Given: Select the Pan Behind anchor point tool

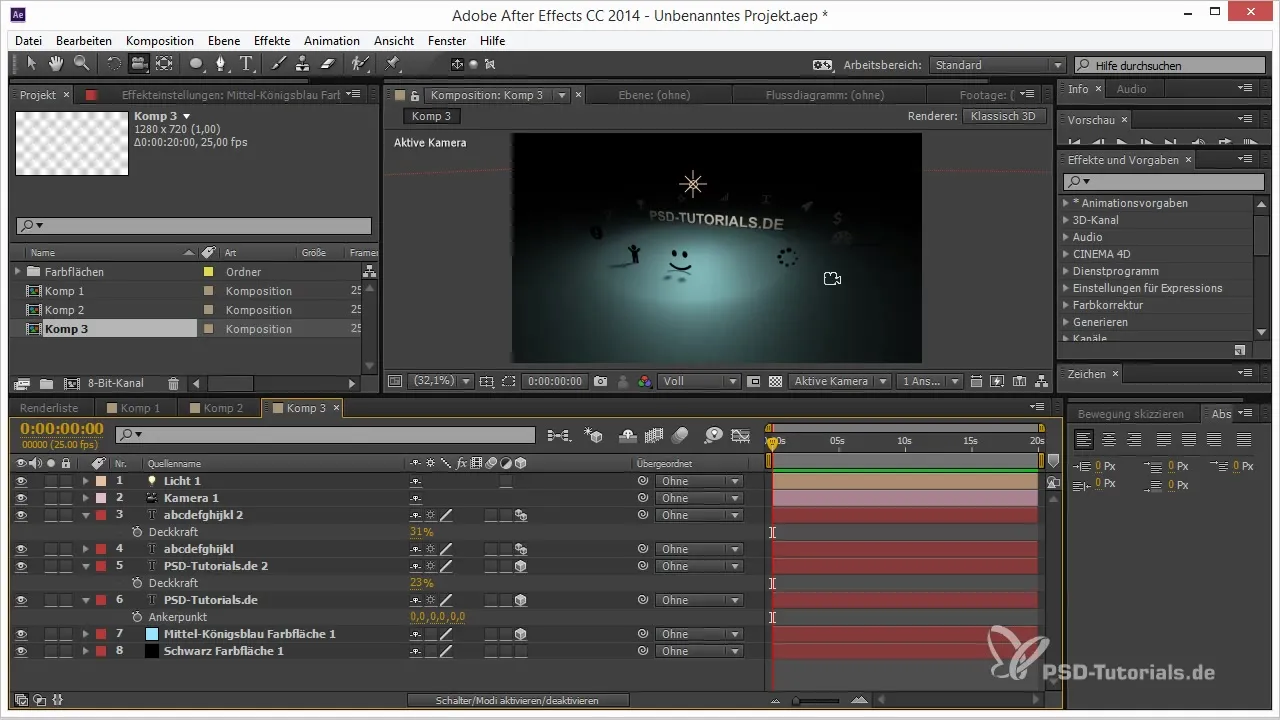Looking at the screenshot, I should click(x=164, y=64).
